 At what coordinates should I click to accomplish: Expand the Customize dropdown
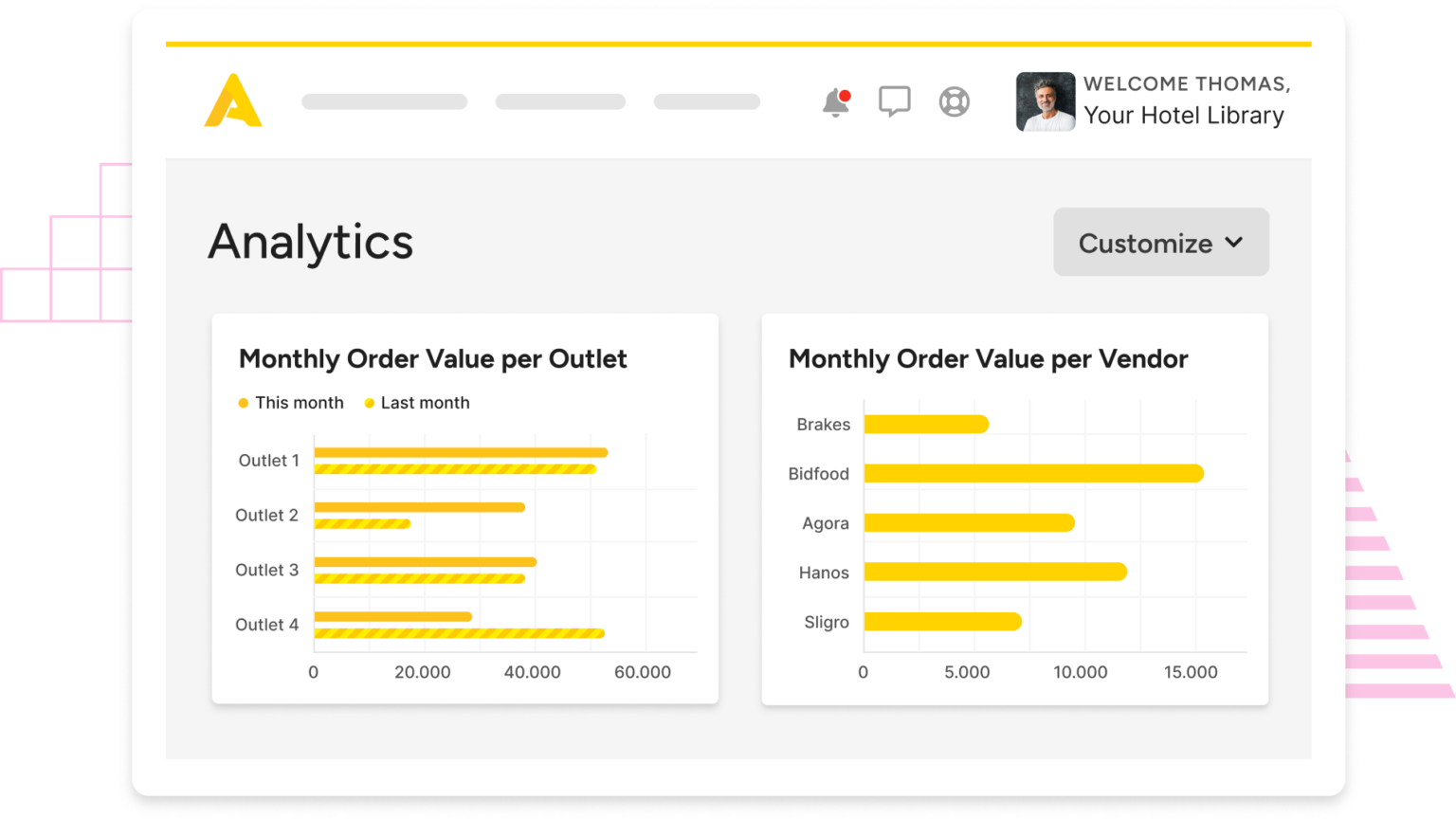click(1160, 242)
